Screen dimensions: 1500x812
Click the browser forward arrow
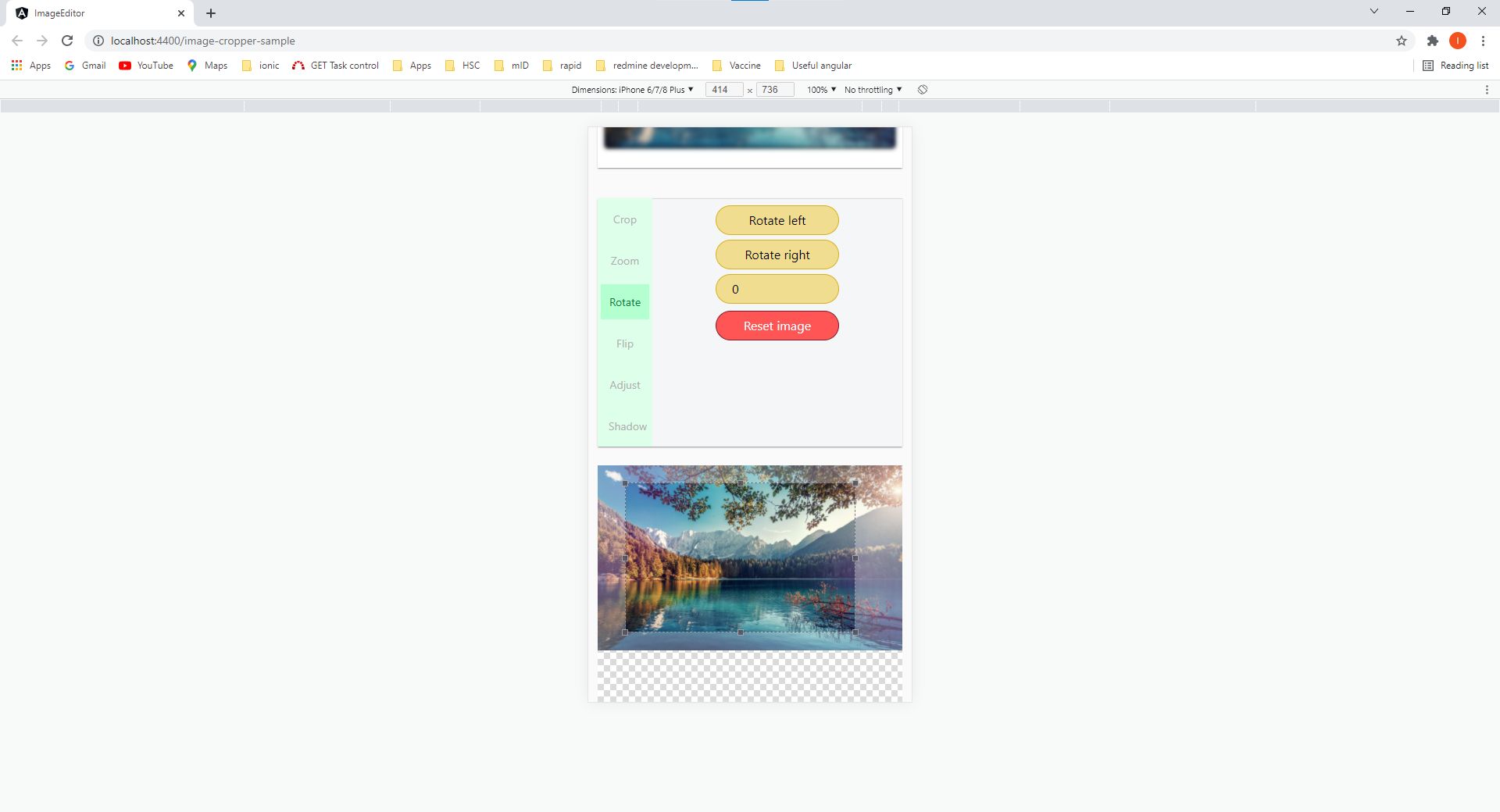click(x=42, y=41)
